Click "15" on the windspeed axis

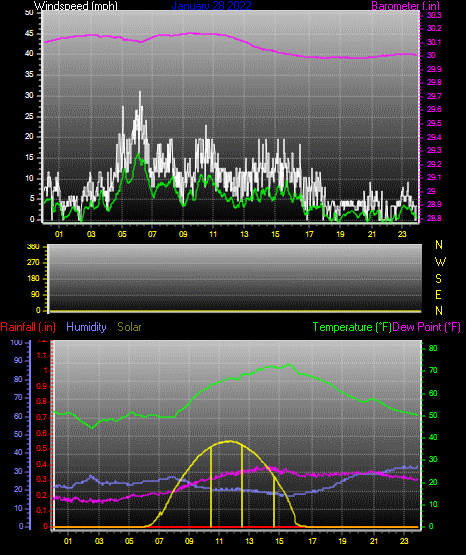[29, 158]
